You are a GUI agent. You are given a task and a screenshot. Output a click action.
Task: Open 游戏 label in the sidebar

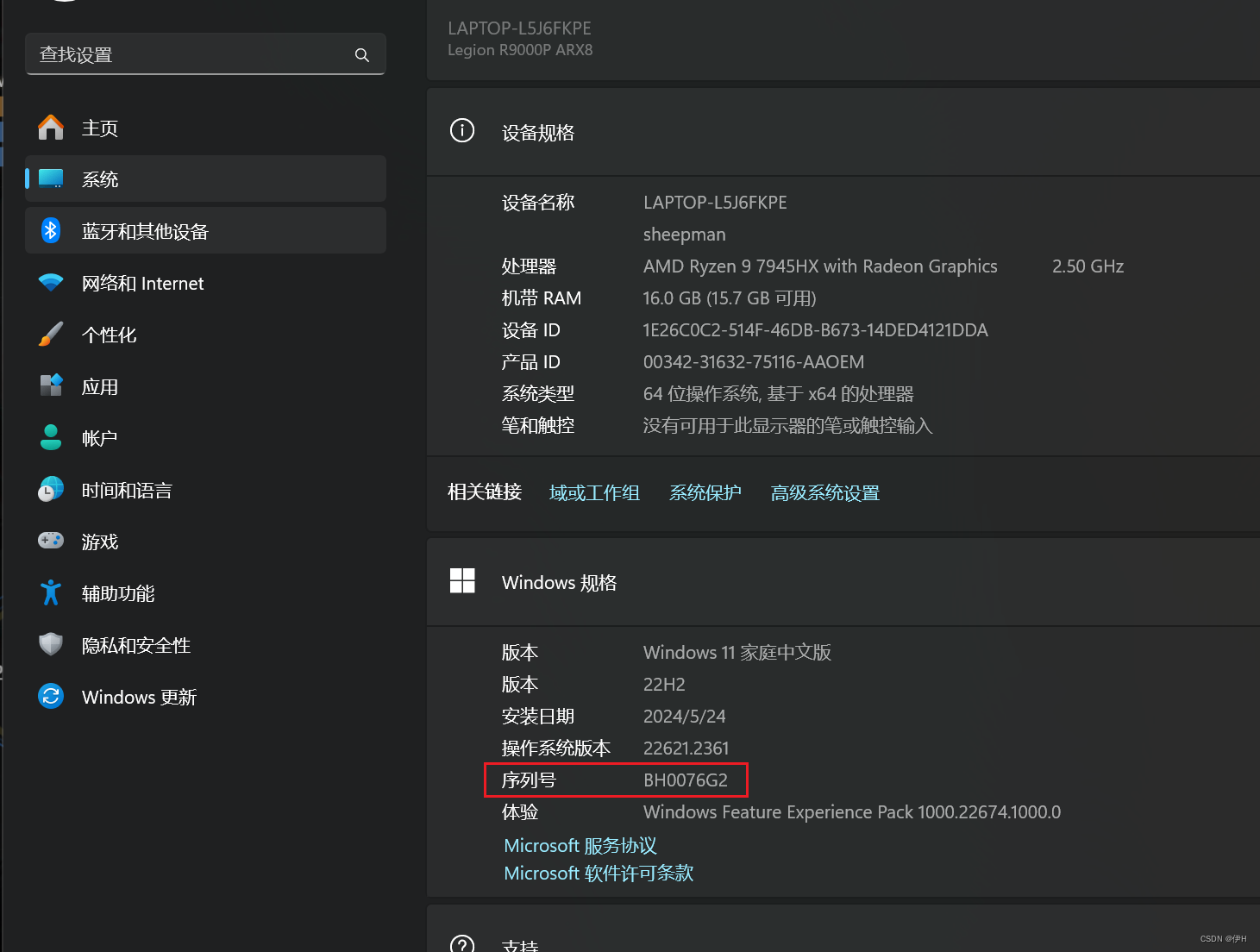(100, 542)
